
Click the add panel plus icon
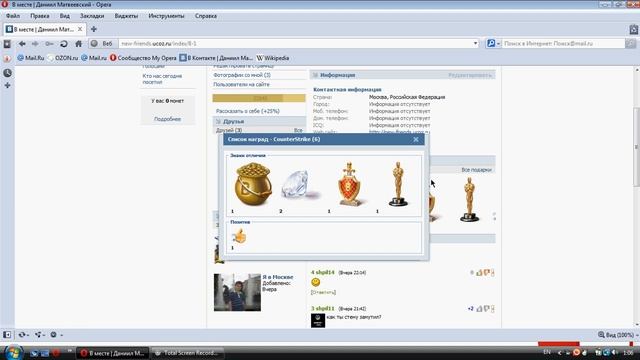pyautogui.click(x=7, y=85)
